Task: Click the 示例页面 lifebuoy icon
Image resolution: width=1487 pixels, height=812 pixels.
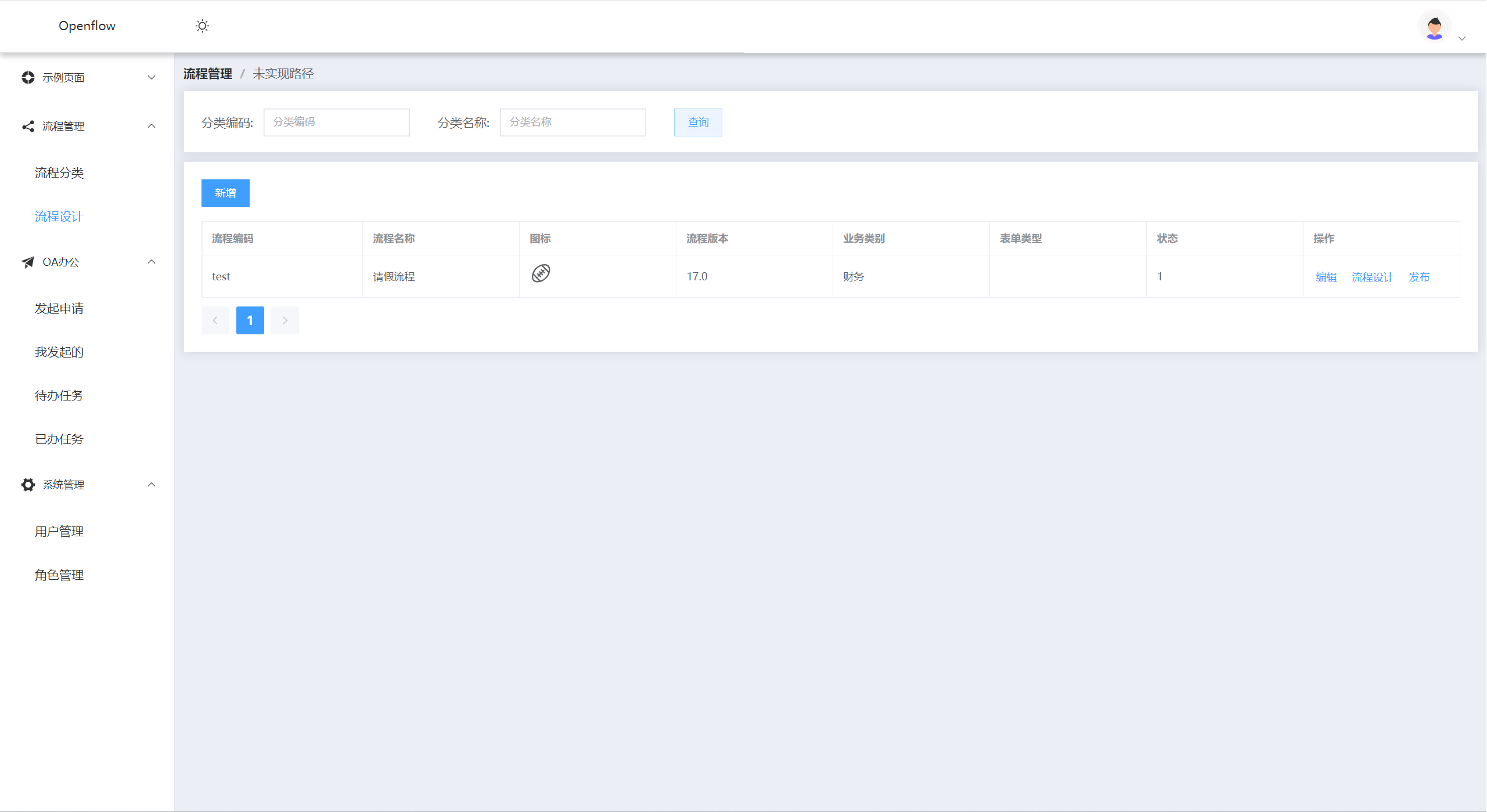Action: point(28,78)
